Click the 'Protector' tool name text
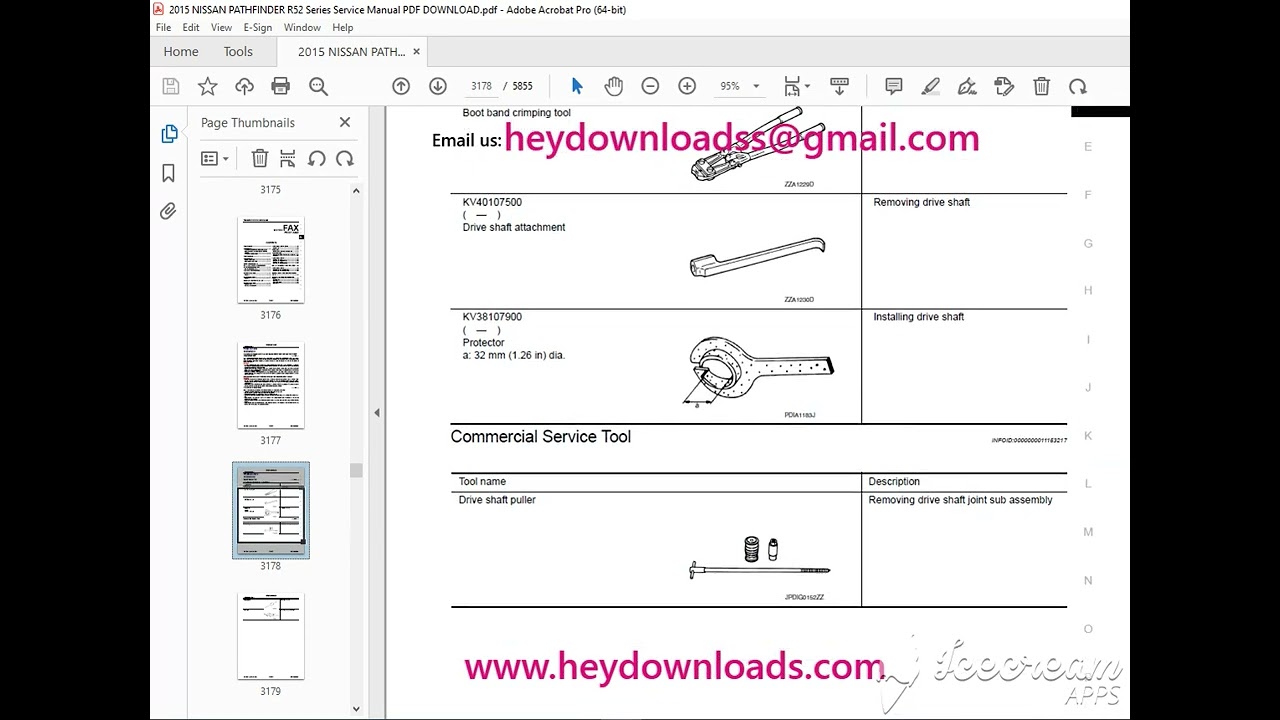This screenshot has width=1280, height=720. (483, 343)
